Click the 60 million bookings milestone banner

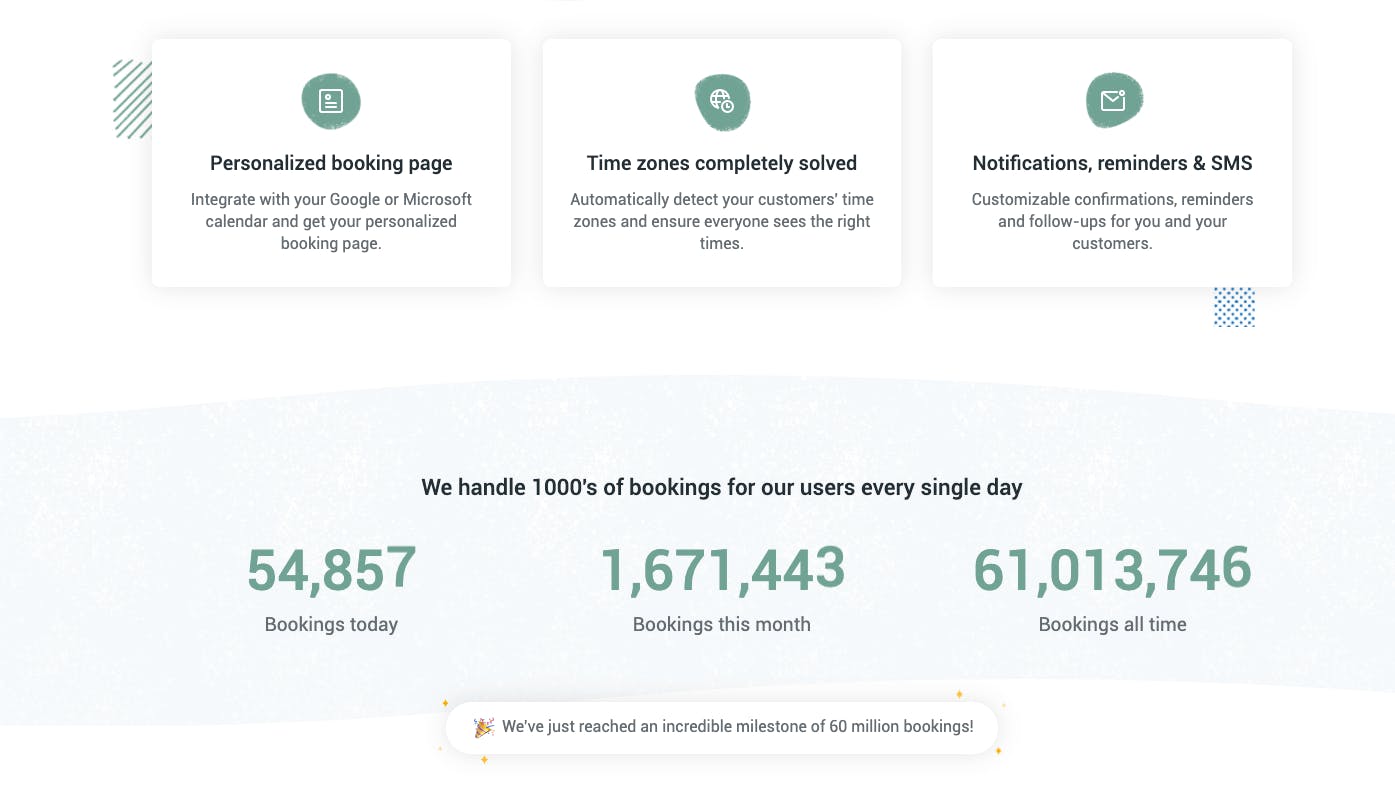point(722,727)
